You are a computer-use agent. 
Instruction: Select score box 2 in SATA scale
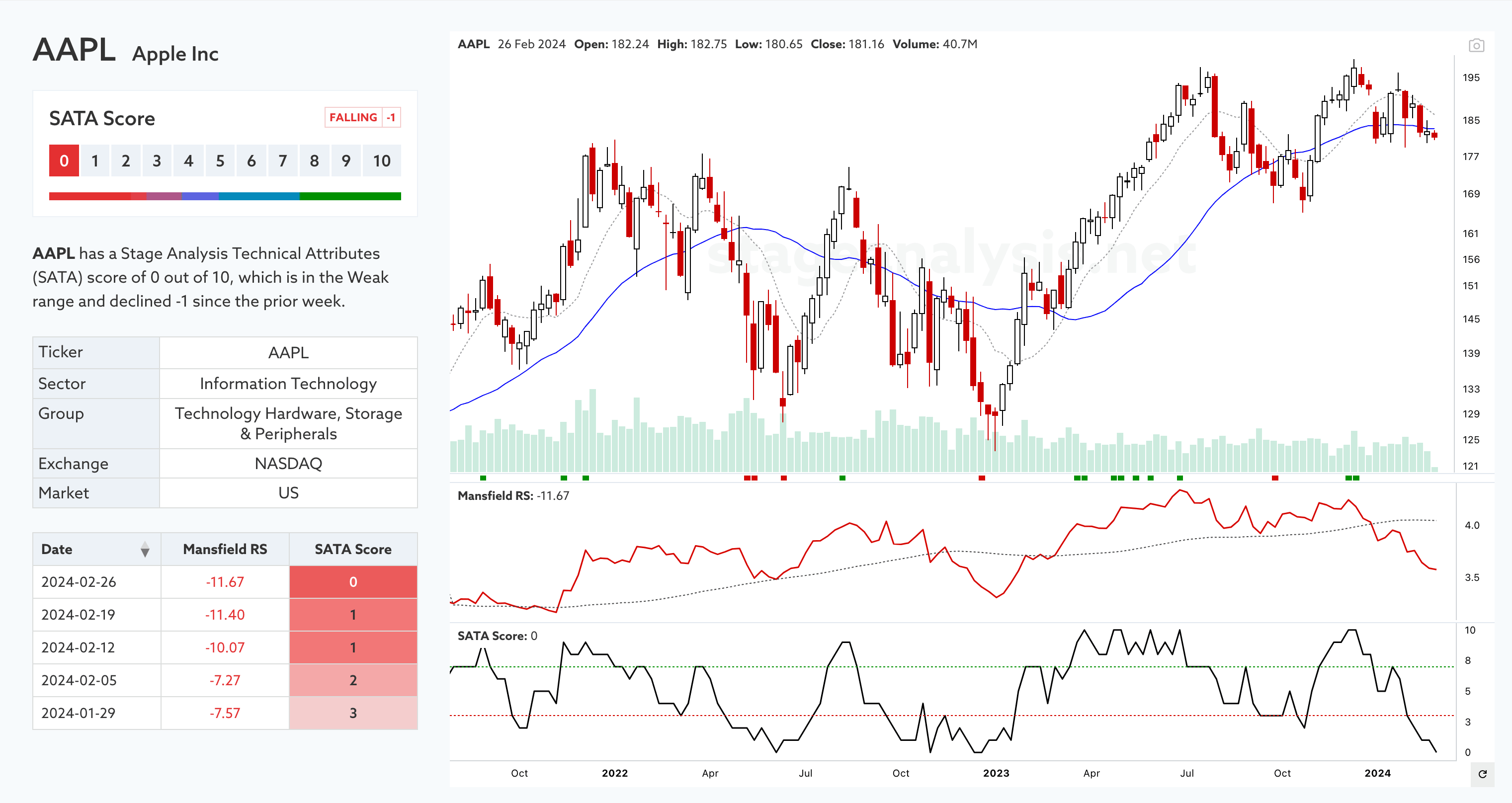(126, 161)
